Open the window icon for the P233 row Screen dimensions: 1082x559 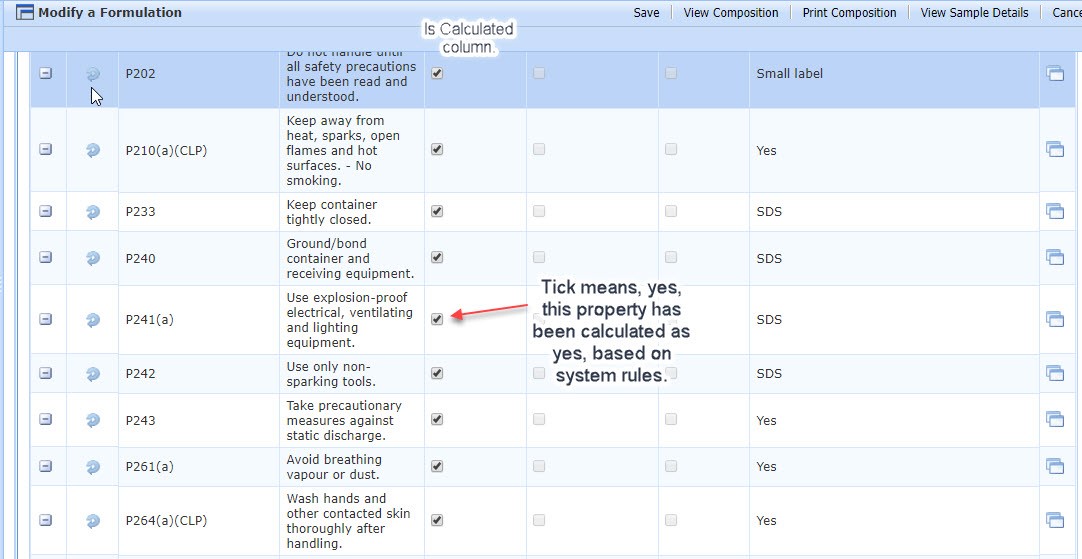[x=1055, y=211]
